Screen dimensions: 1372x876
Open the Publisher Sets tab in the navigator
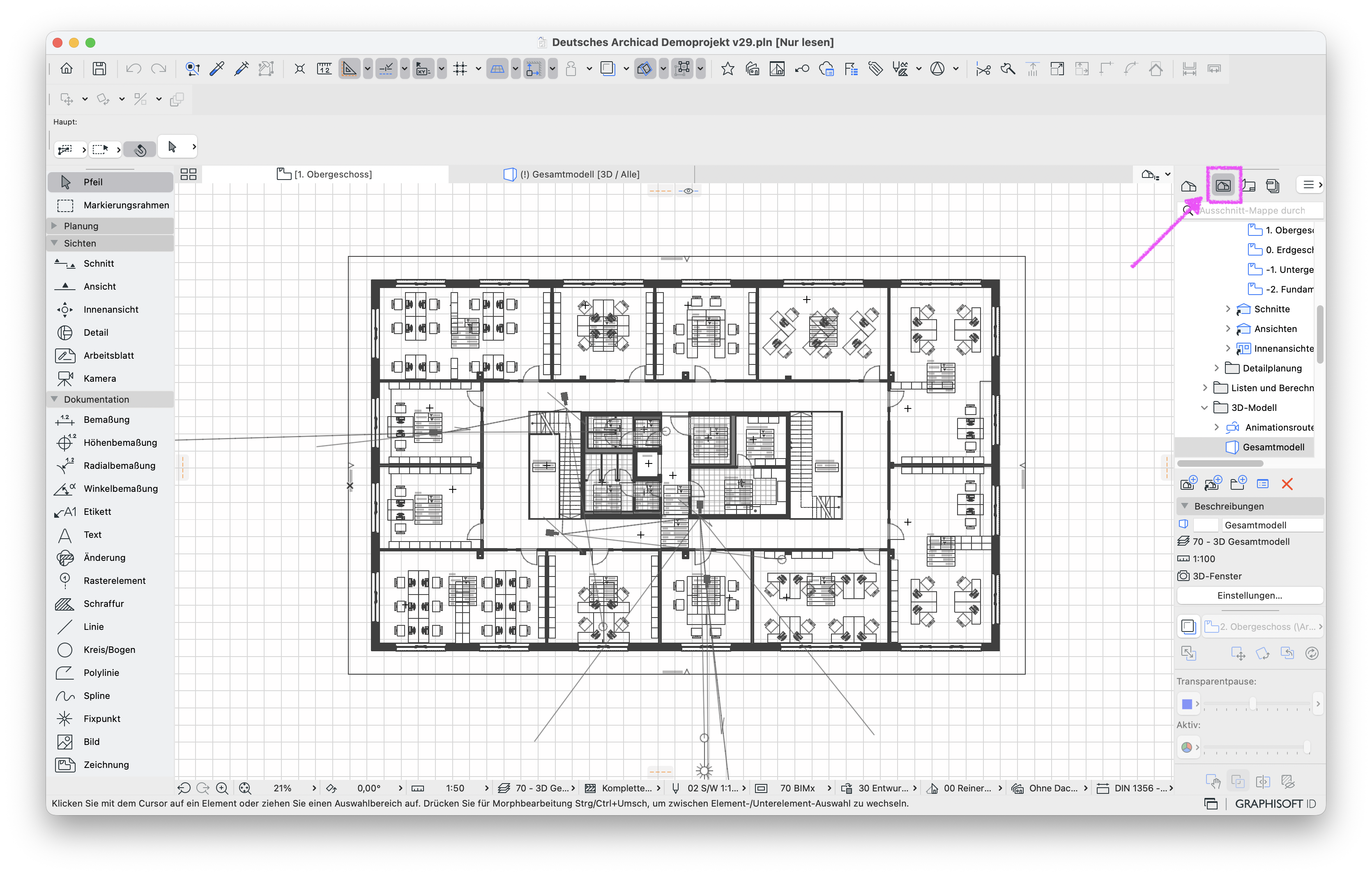1273,185
